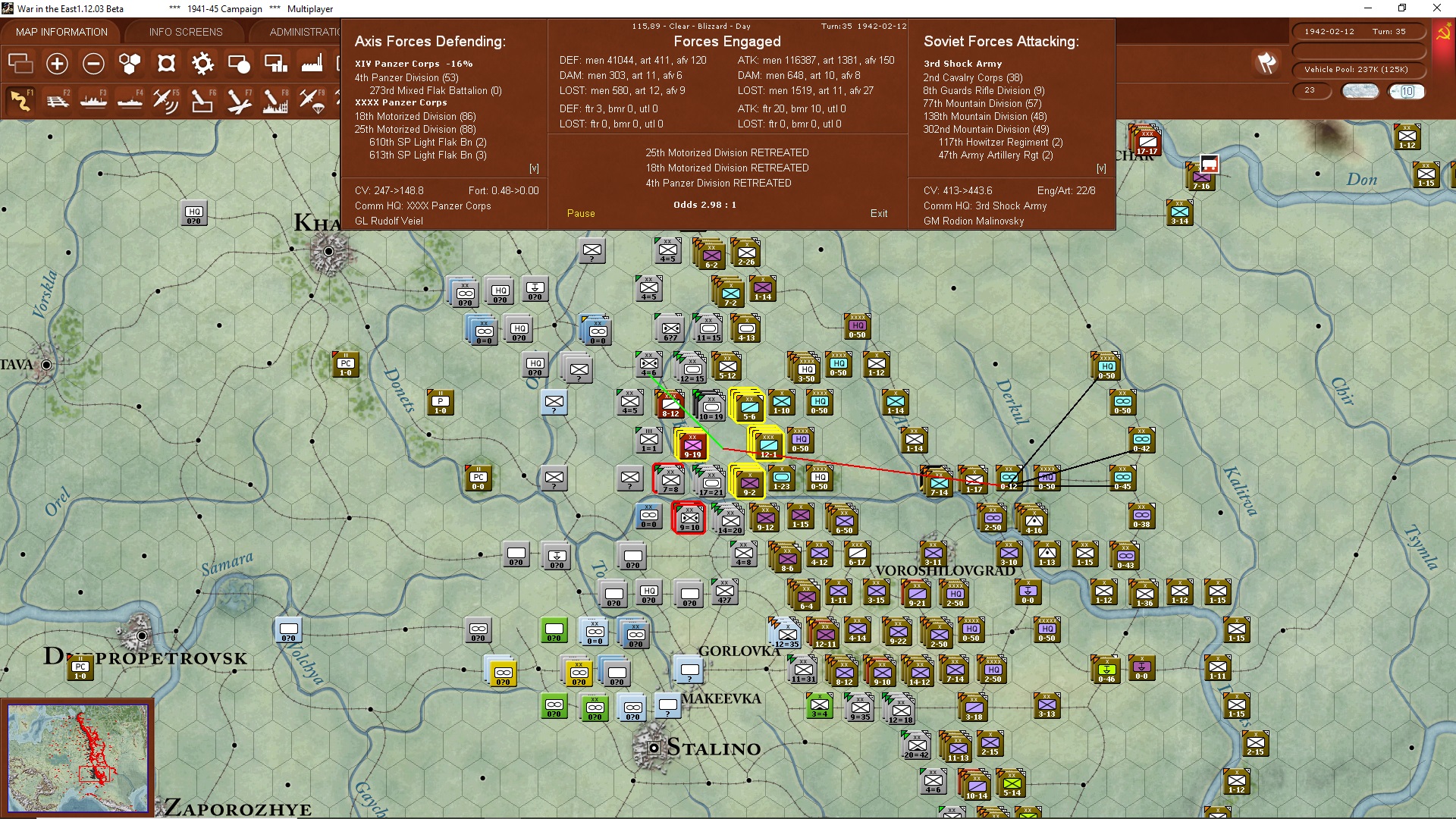Toggle F9 air transport mode button
Screen dimensions: 1456x819
point(312,100)
